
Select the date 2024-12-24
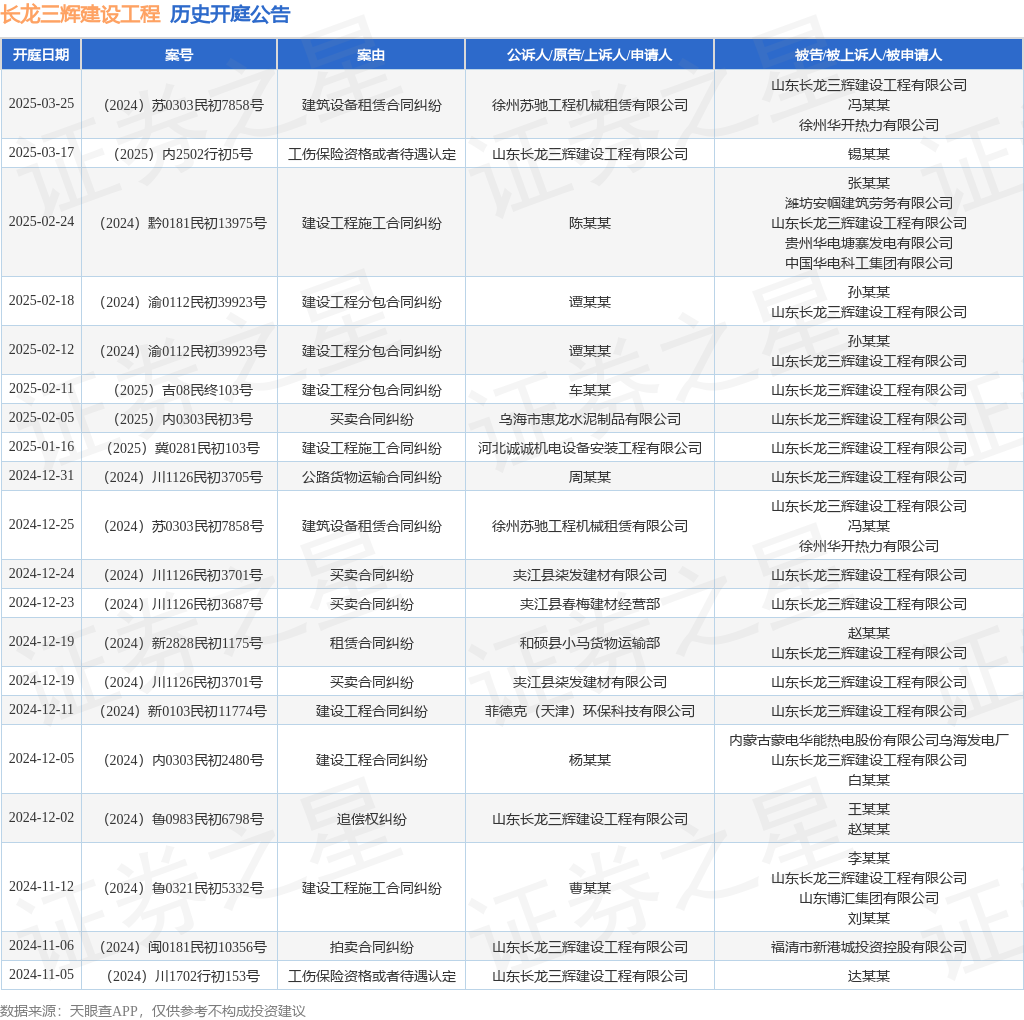(x=41, y=574)
